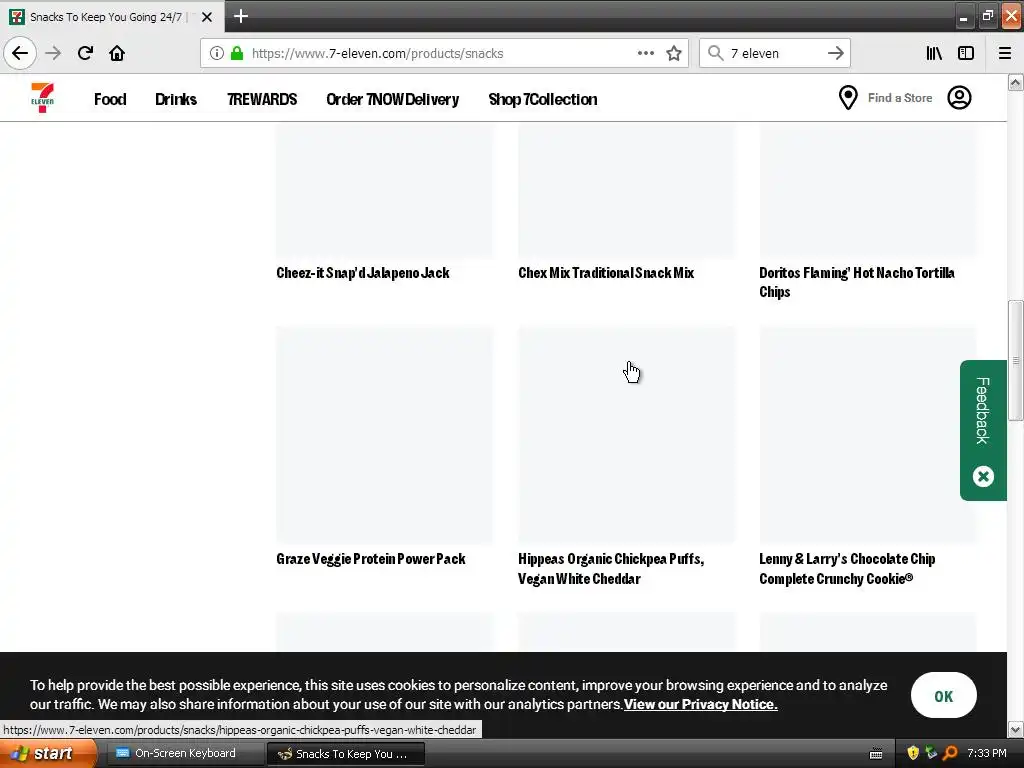Image resolution: width=1024 pixels, height=768 pixels.
Task: Submit search with the arrow button
Action: (x=836, y=53)
